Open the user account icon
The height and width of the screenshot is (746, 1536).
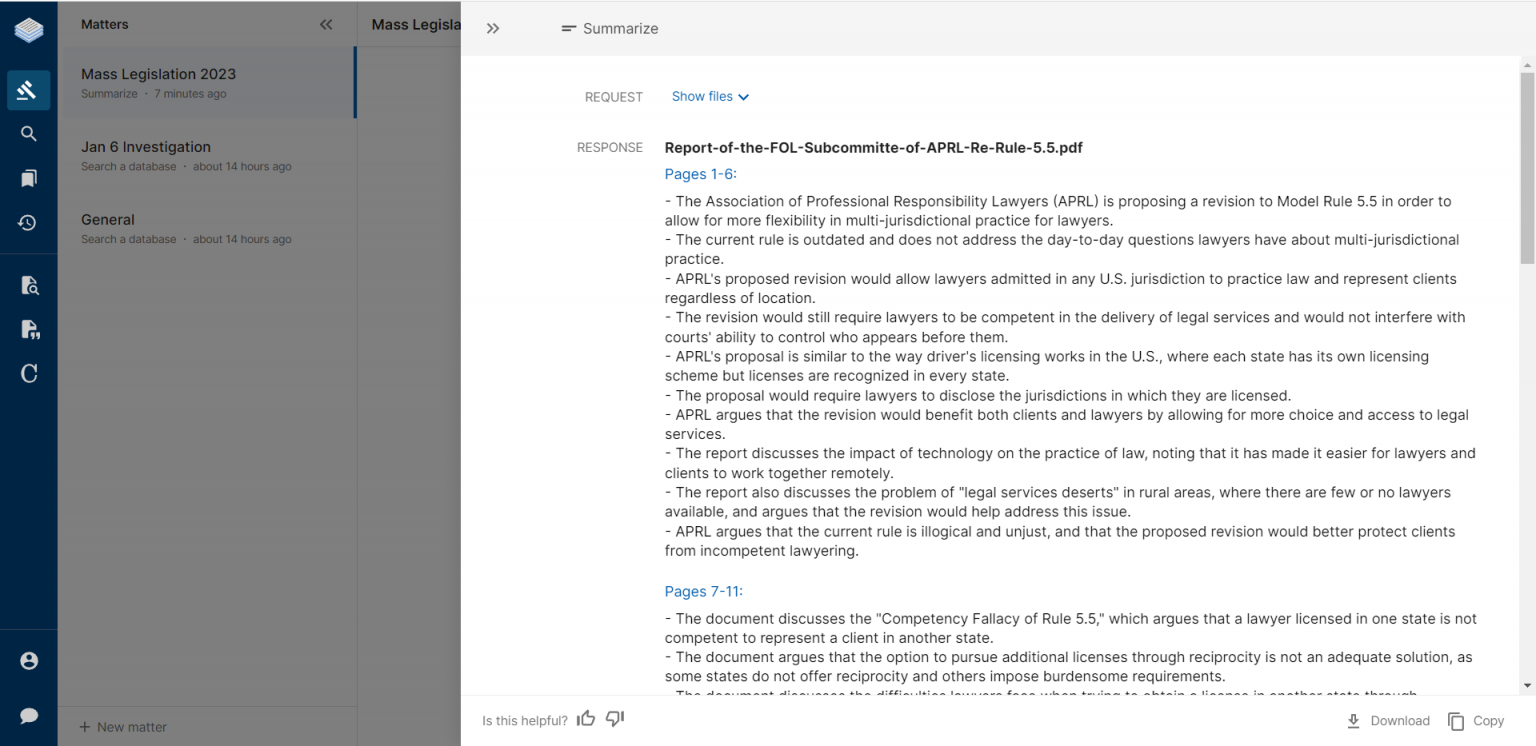(29, 661)
